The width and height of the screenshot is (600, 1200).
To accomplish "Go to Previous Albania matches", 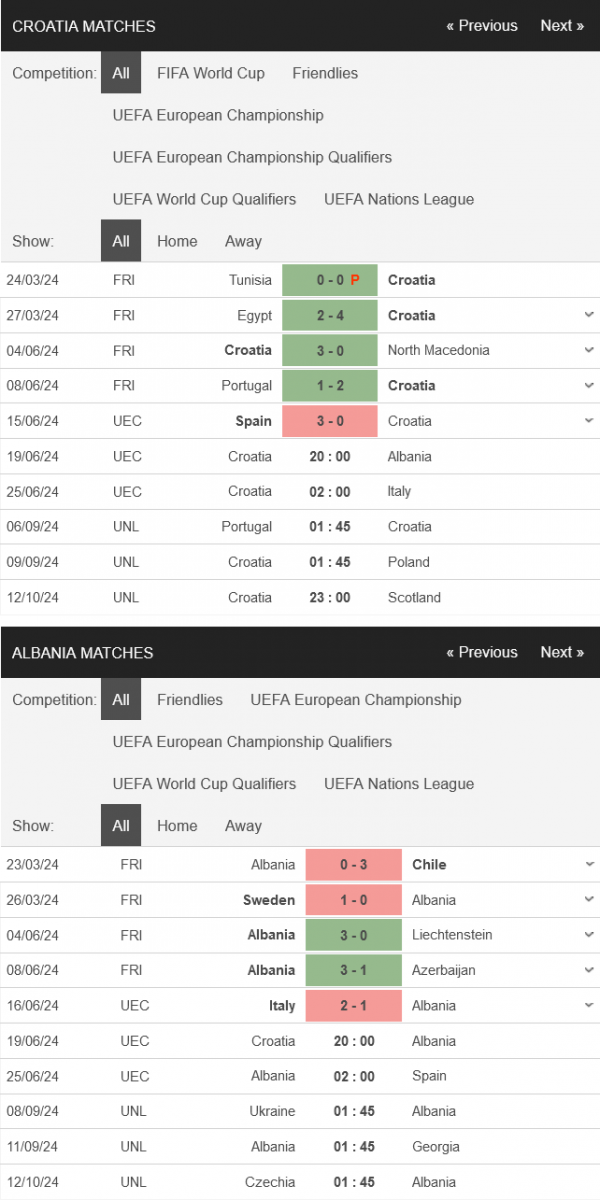I will point(482,652).
